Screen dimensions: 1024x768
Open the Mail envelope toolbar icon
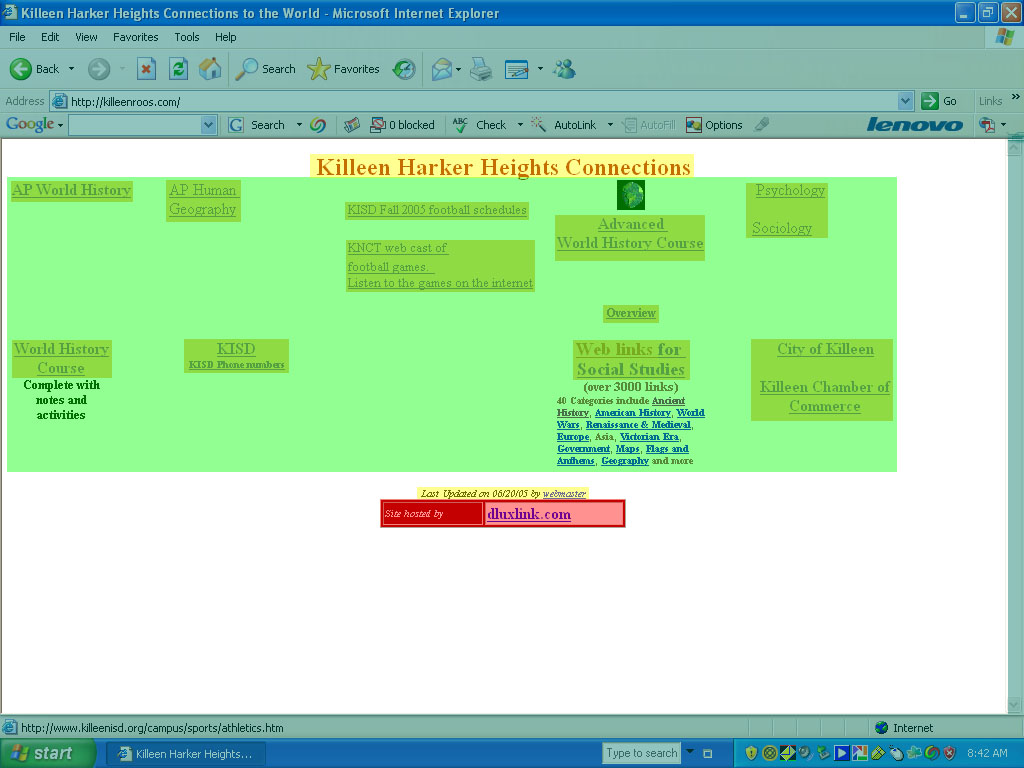441,69
